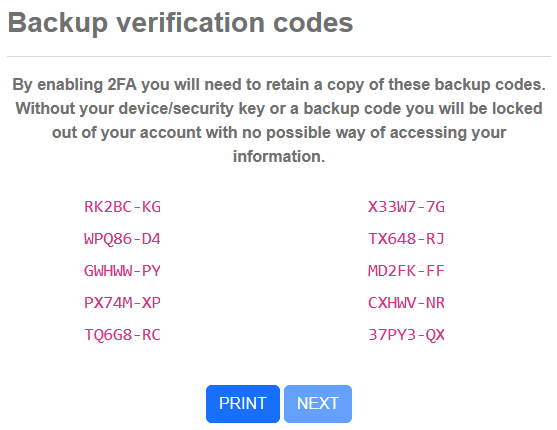The height and width of the screenshot is (430, 557).
Task: Click the 'out of your account' text line
Action: pyautogui.click(x=279, y=133)
